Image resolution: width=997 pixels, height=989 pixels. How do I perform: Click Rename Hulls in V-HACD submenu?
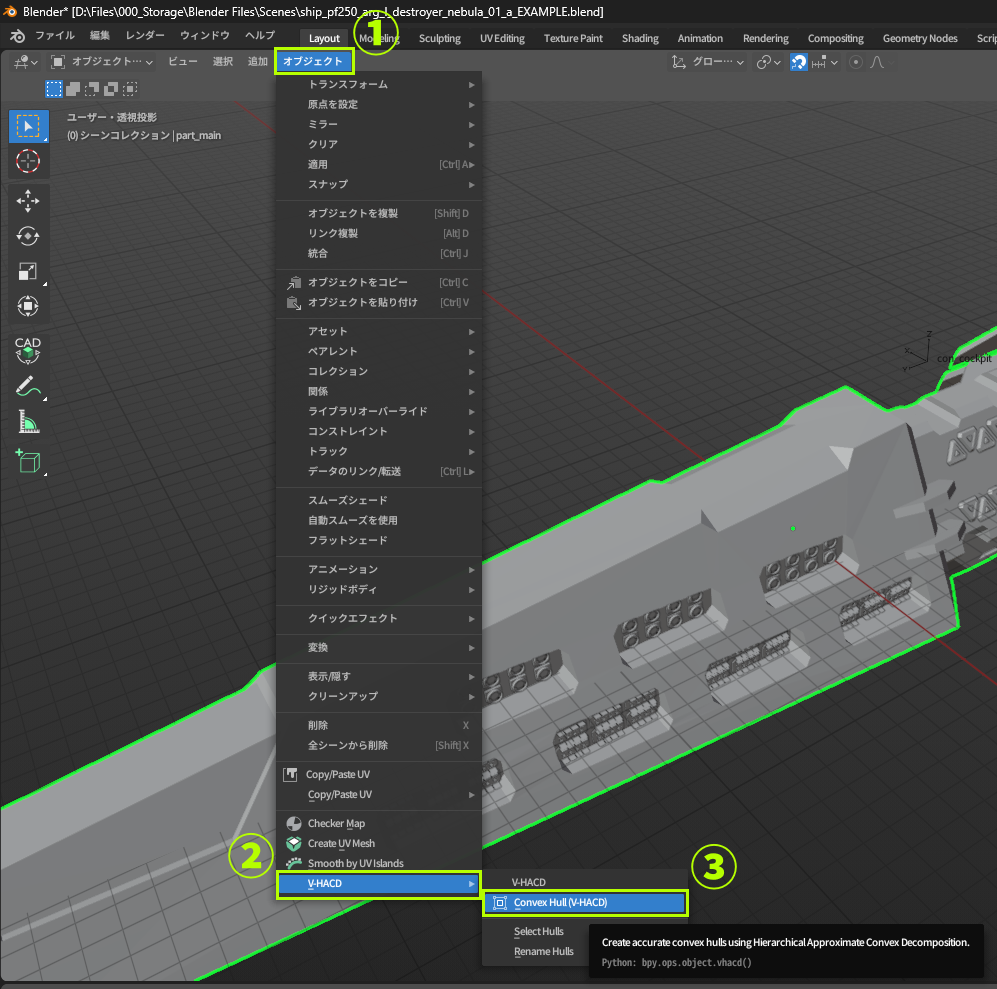coord(544,951)
